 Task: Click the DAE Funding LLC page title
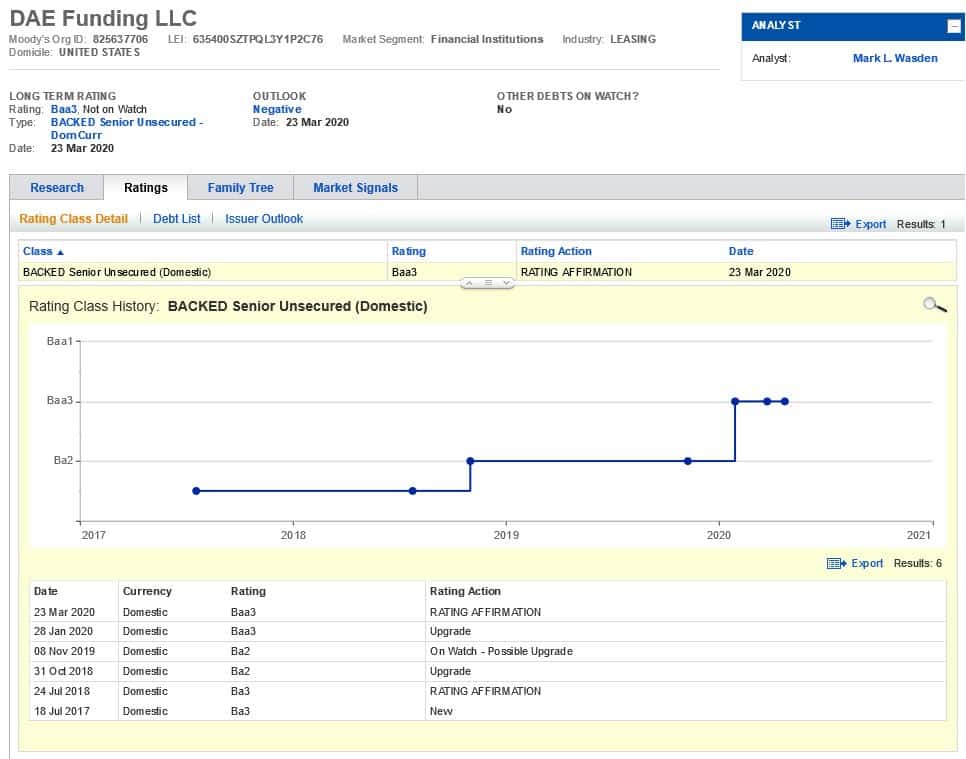coord(103,18)
